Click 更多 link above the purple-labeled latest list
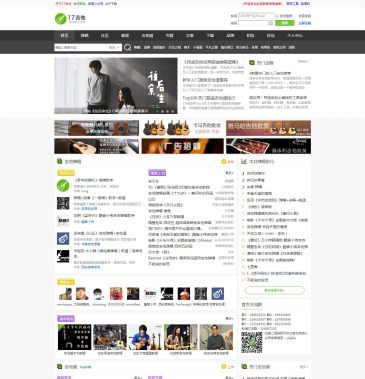Screen dimensions: 365x379 229,173
